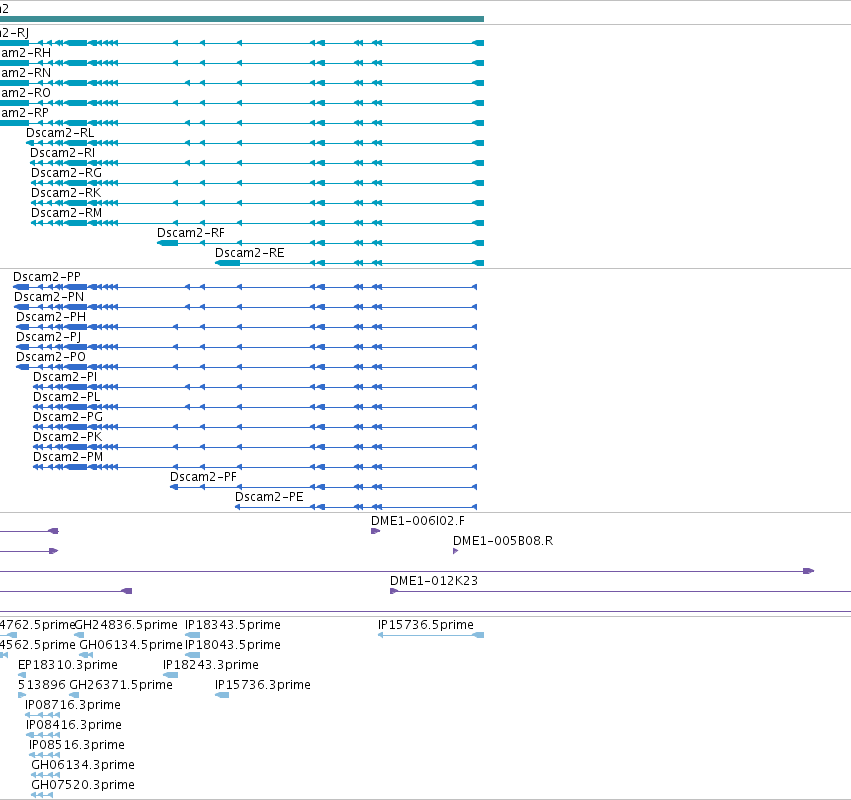
Task: Open the IP08516.3prime cDNA label
Action: (77, 746)
